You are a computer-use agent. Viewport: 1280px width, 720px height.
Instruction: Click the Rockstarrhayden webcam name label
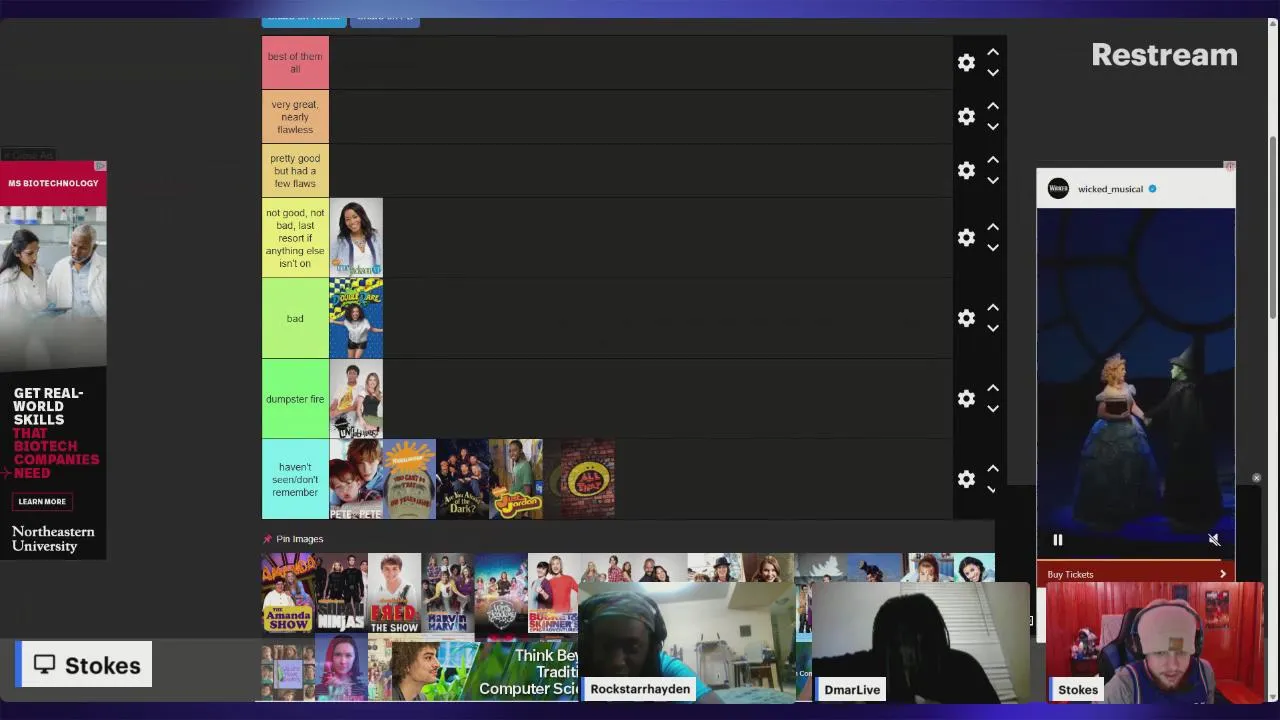640,689
